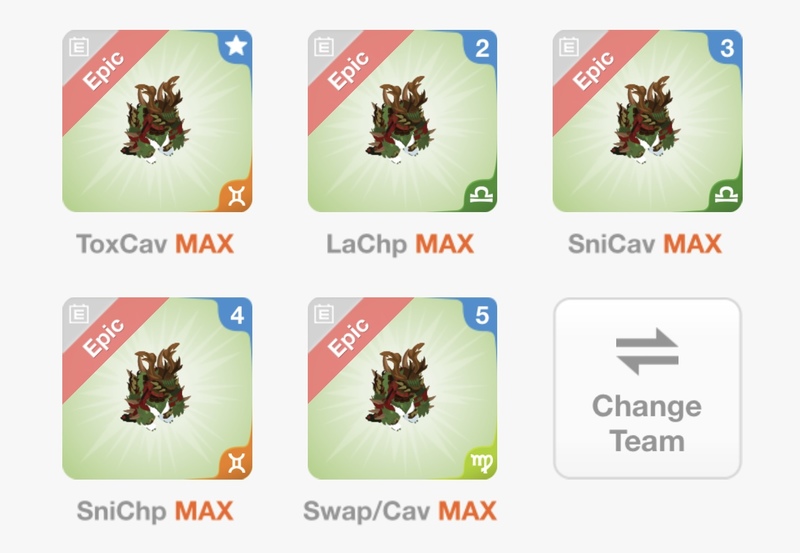
Task: Click the number 3 badge on SniCav
Action: (727, 48)
